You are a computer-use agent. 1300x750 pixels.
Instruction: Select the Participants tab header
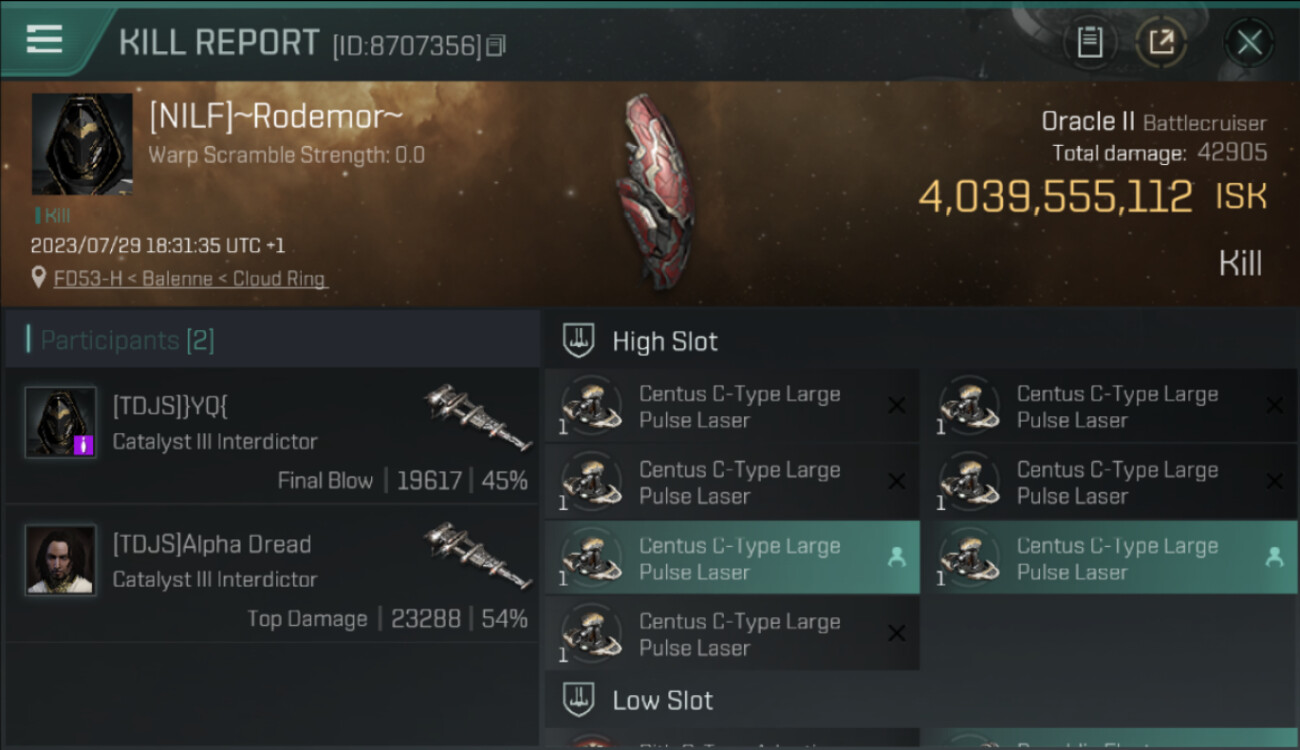(127, 340)
